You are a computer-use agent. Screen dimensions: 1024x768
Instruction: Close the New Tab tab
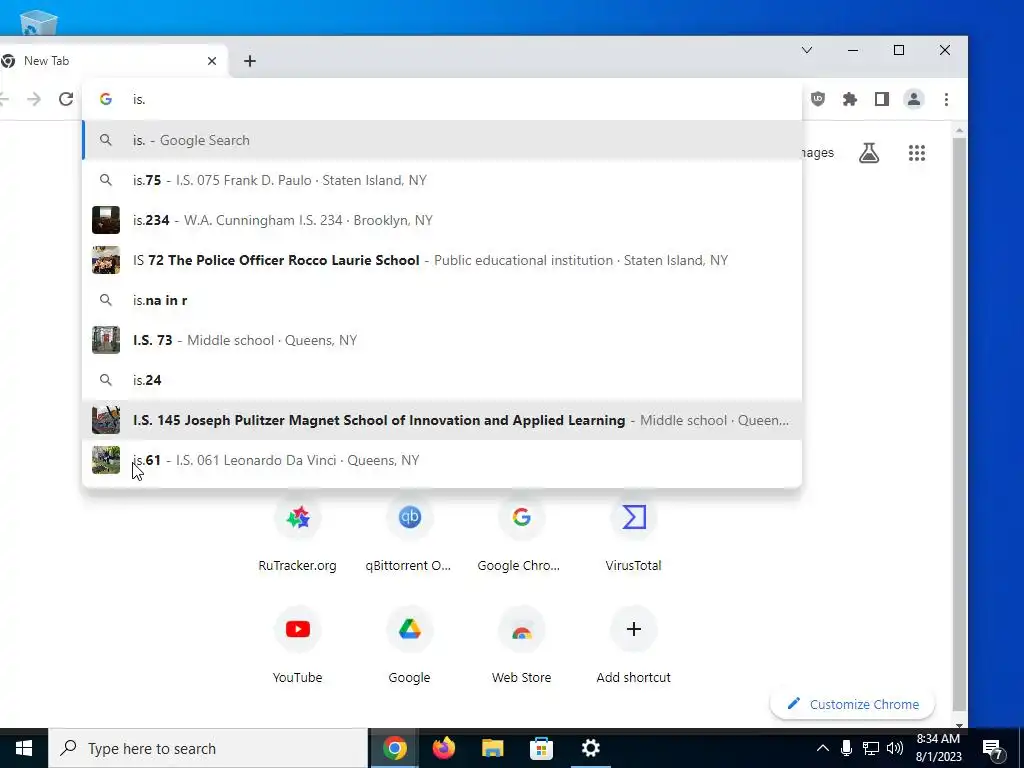coord(212,61)
